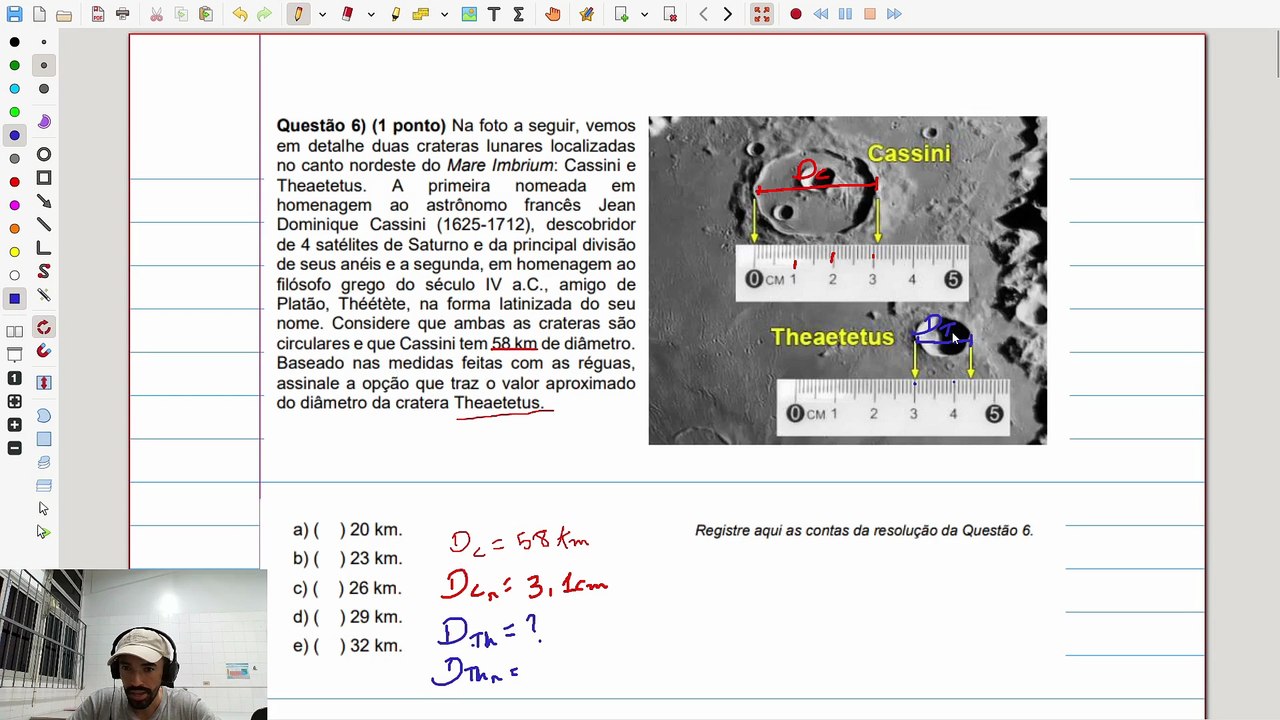Open the custom color chooser square
Image resolution: width=1280 pixels, height=720 pixels.
pos(14,298)
